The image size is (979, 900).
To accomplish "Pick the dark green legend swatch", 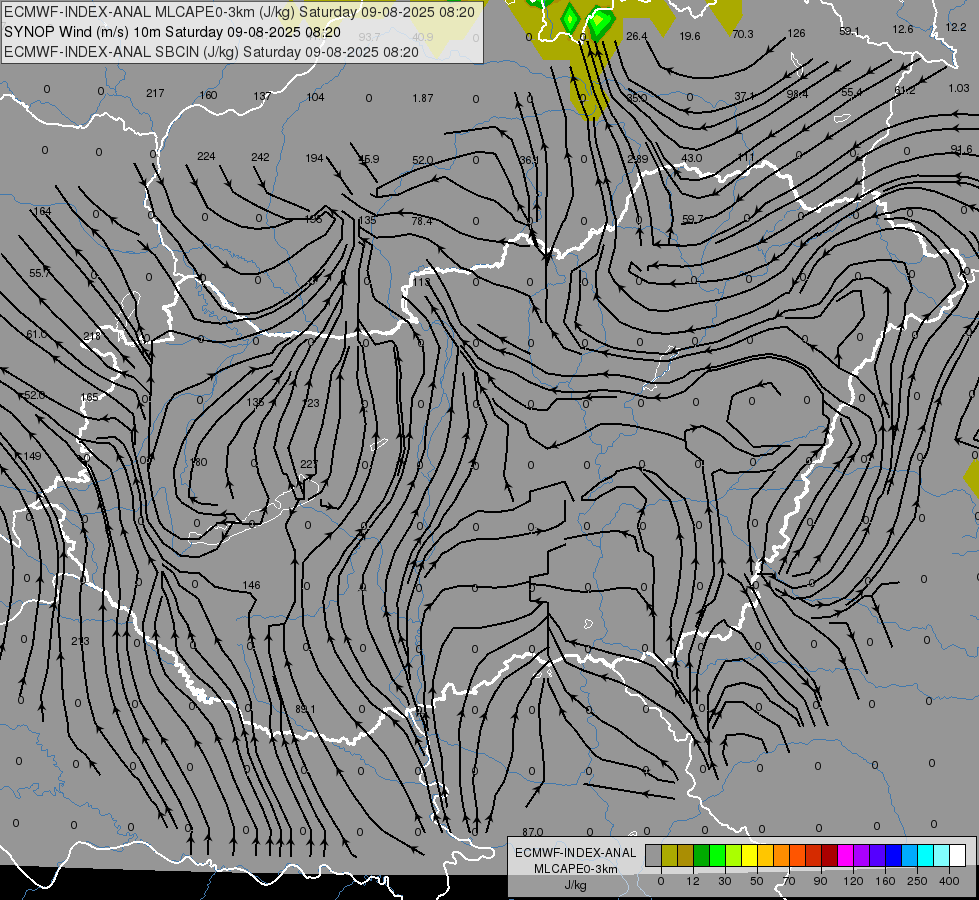I will [x=701, y=856].
